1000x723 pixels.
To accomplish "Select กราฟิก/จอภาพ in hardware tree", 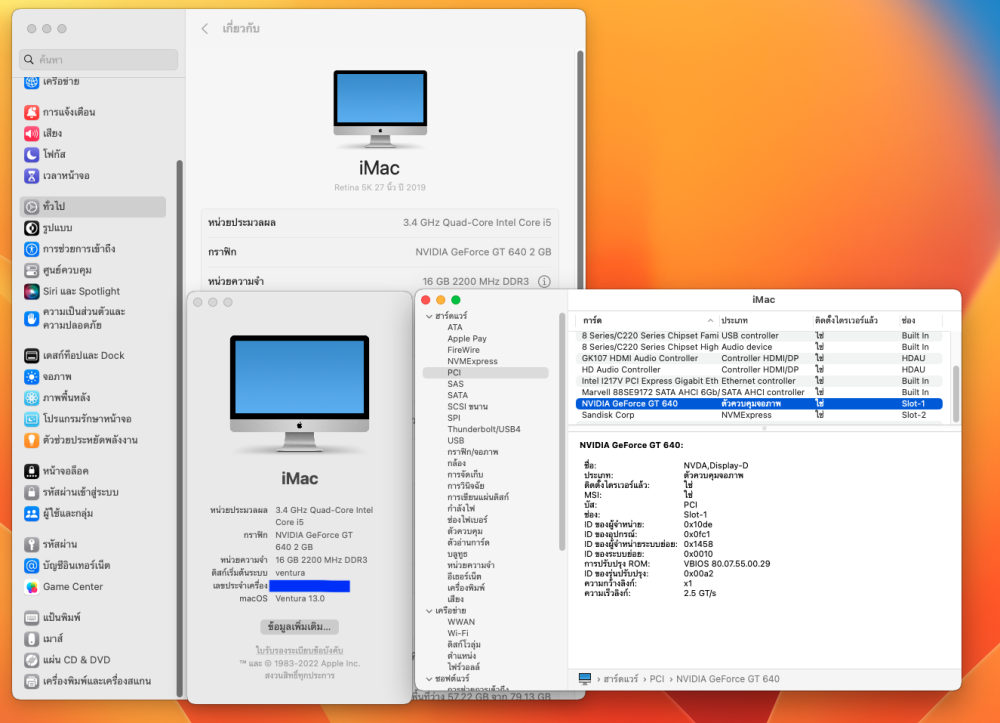I will (x=473, y=452).
